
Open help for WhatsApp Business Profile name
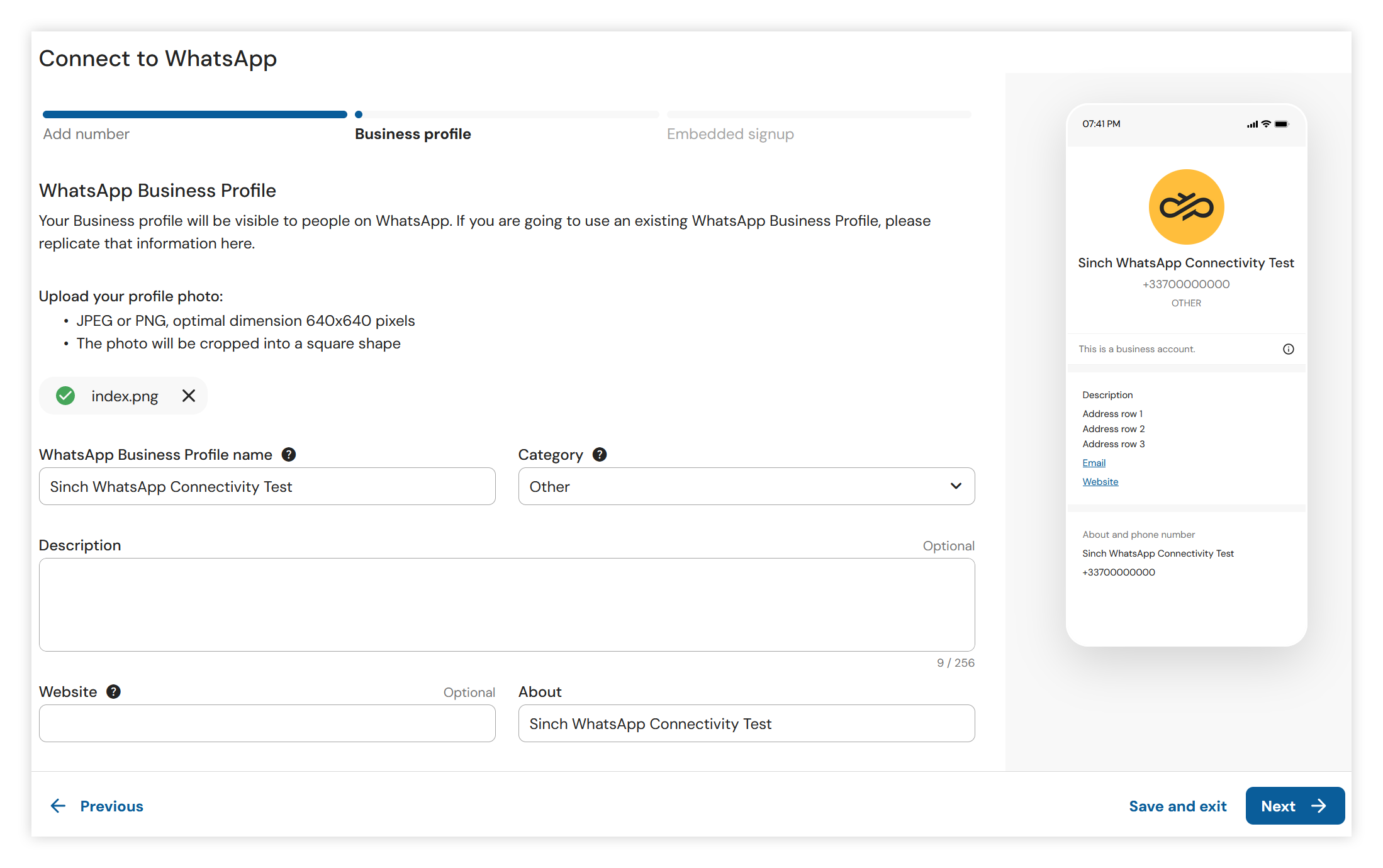point(289,454)
